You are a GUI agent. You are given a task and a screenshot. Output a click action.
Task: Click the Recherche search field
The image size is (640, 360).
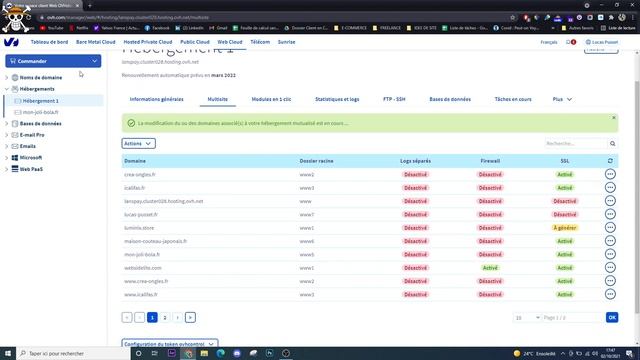(576, 144)
